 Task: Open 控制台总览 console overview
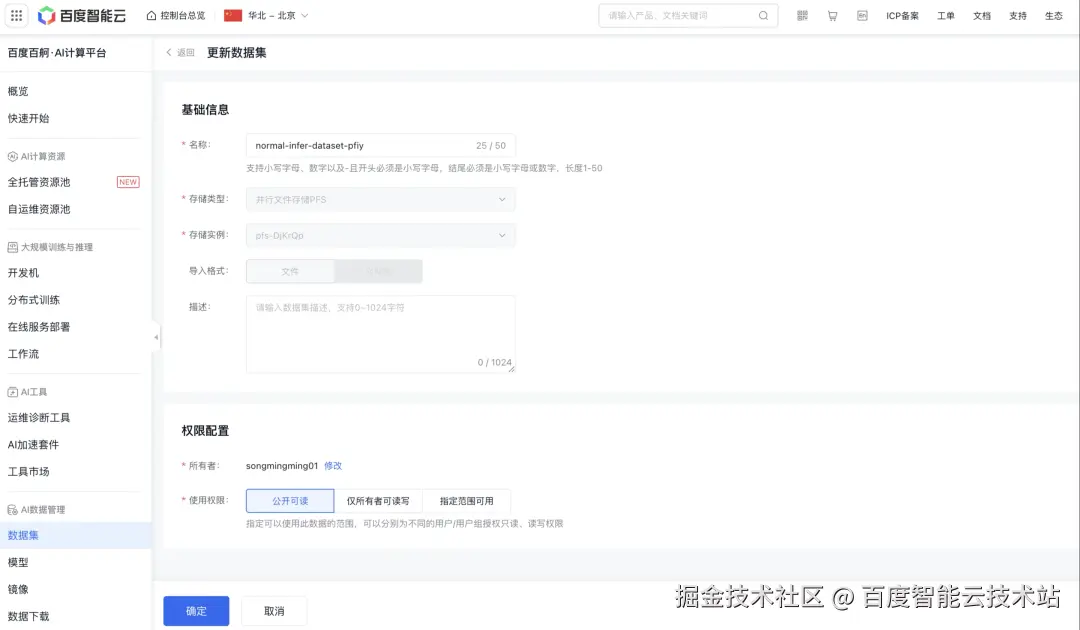[x=176, y=15]
